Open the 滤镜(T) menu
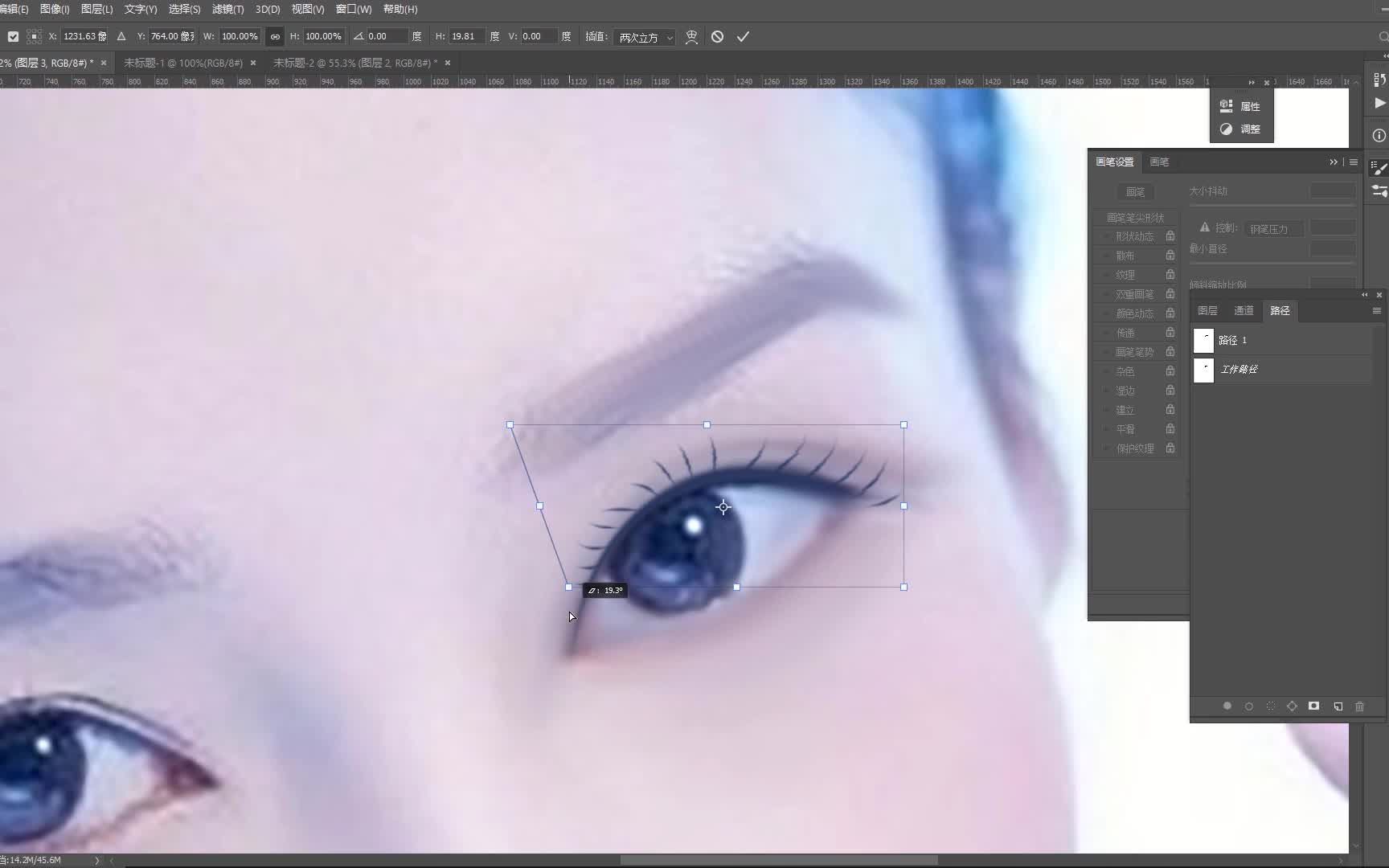Image resolution: width=1389 pixels, height=868 pixels. 227,10
